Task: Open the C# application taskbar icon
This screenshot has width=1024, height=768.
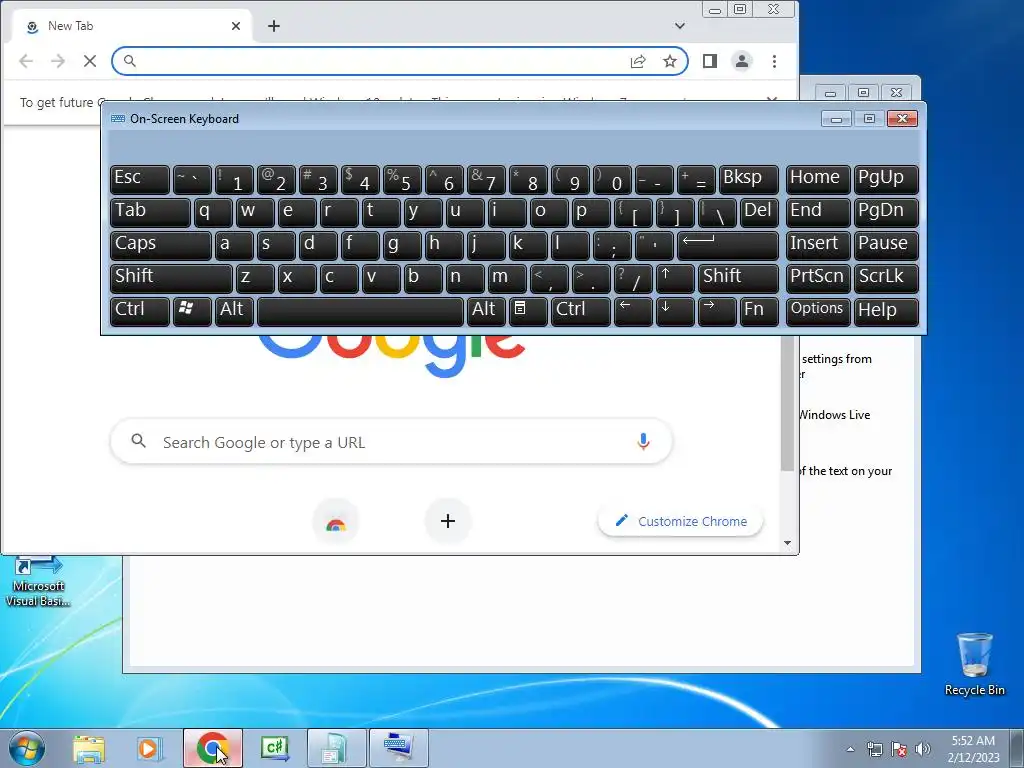Action: 274,748
